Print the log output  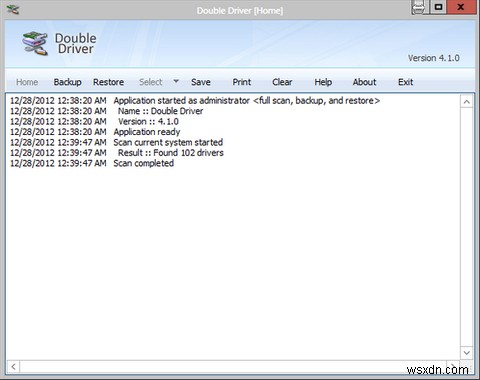coord(242,82)
